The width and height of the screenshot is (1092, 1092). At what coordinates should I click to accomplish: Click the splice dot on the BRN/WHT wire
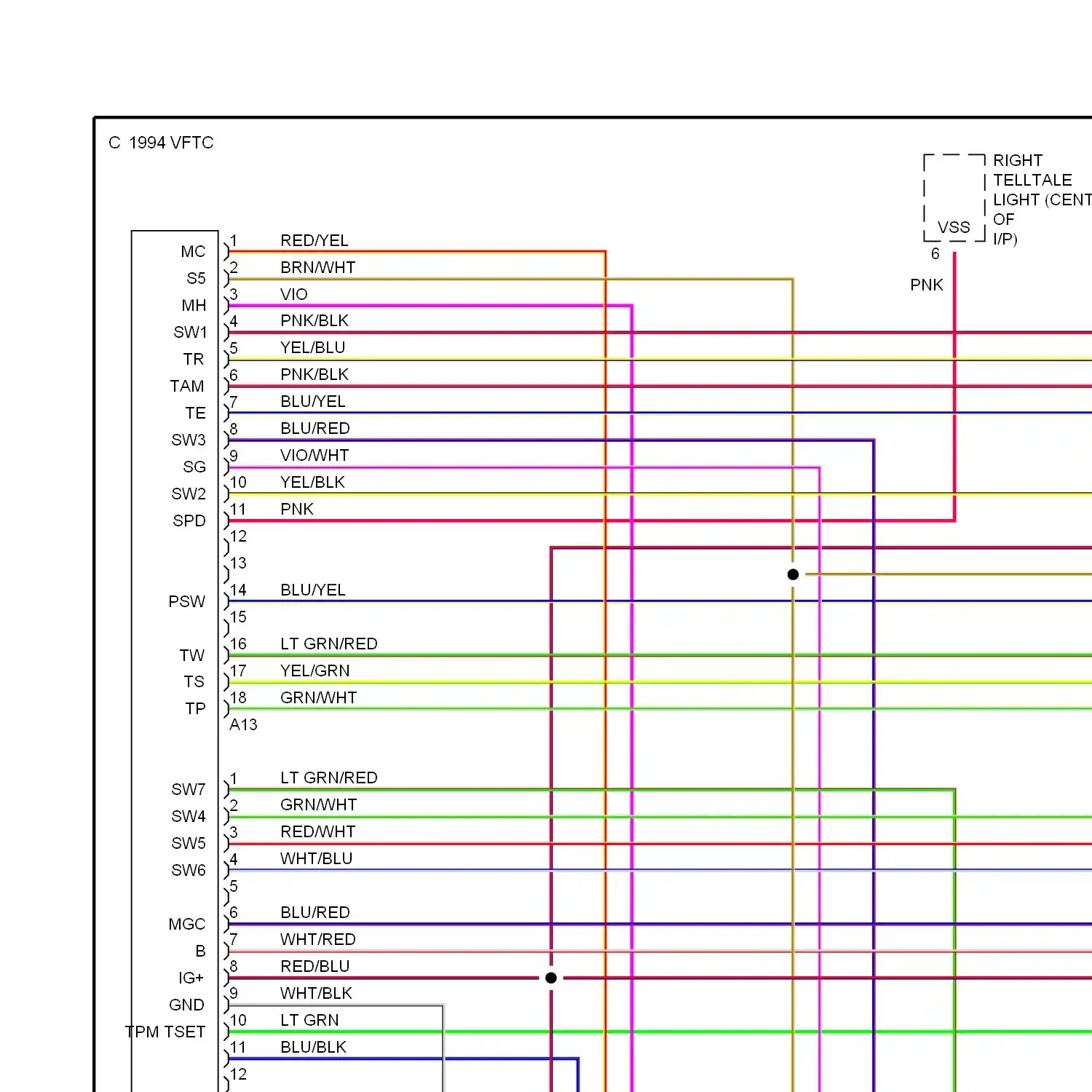(x=794, y=574)
